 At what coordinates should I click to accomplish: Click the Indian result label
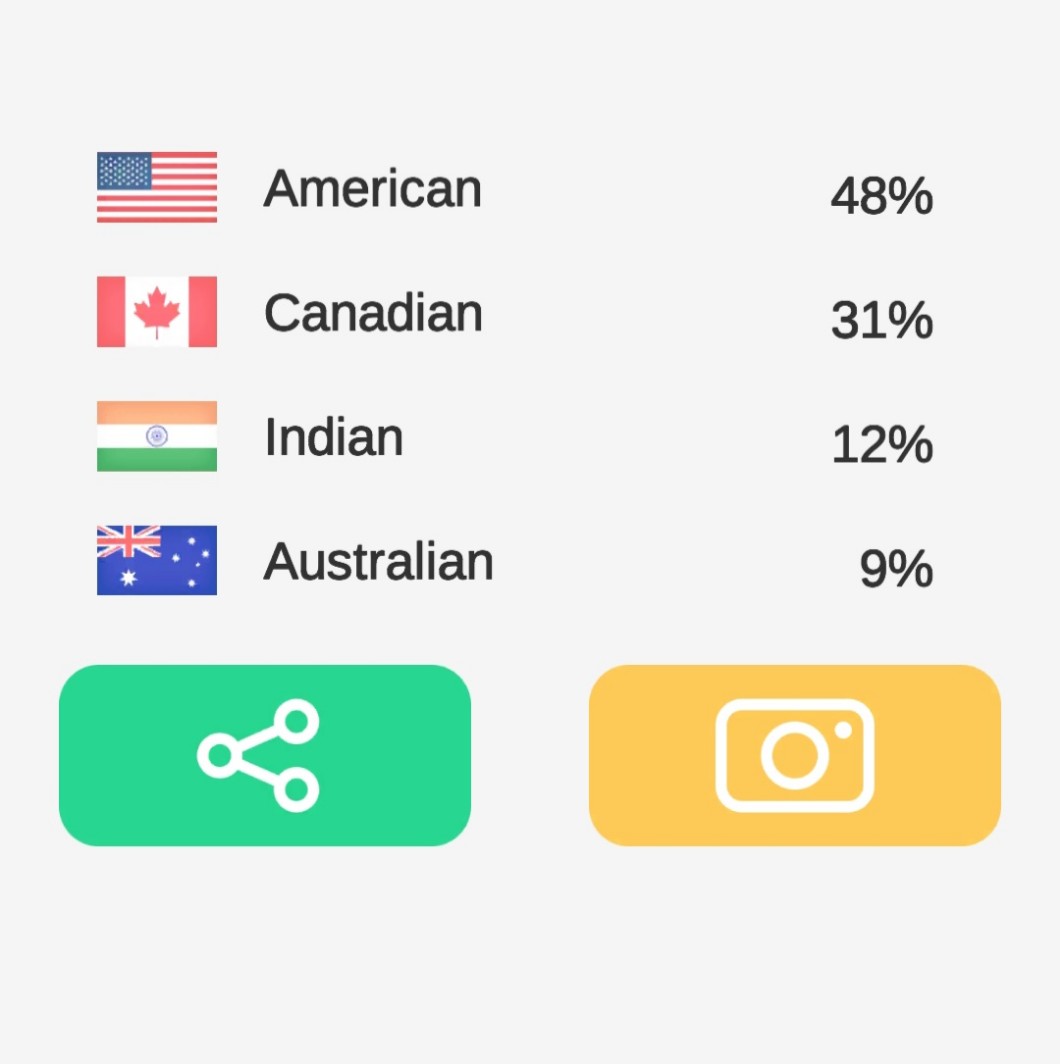pos(334,437)
